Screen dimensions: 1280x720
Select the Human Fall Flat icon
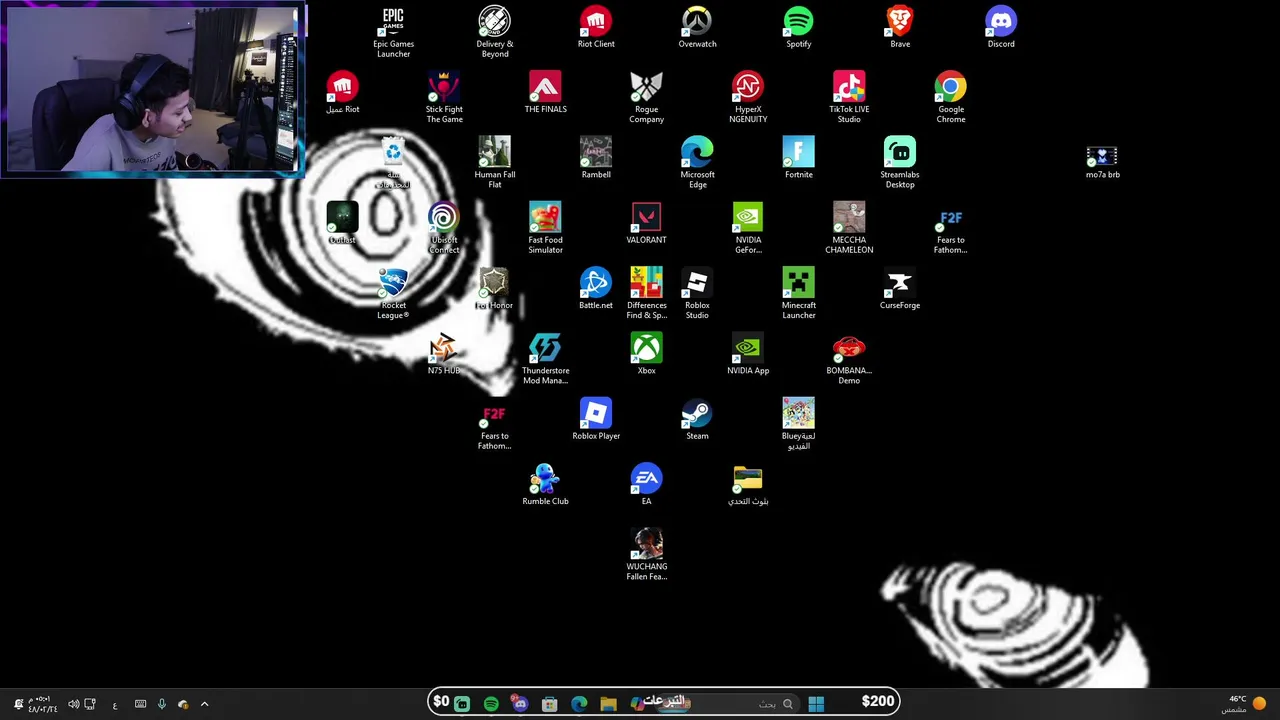[x=495, y=163]
